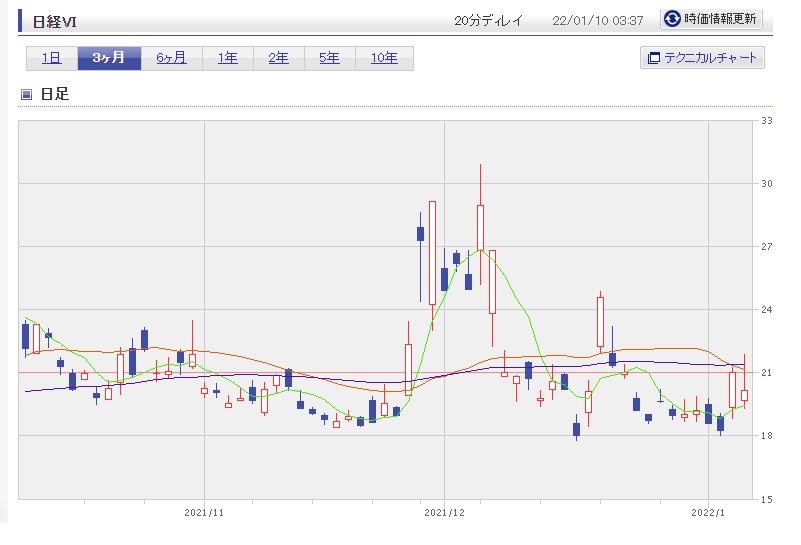Click the 22/01/10 03:37 timestamp
Viewport: 801px width, 545px height.
[597, 20]
